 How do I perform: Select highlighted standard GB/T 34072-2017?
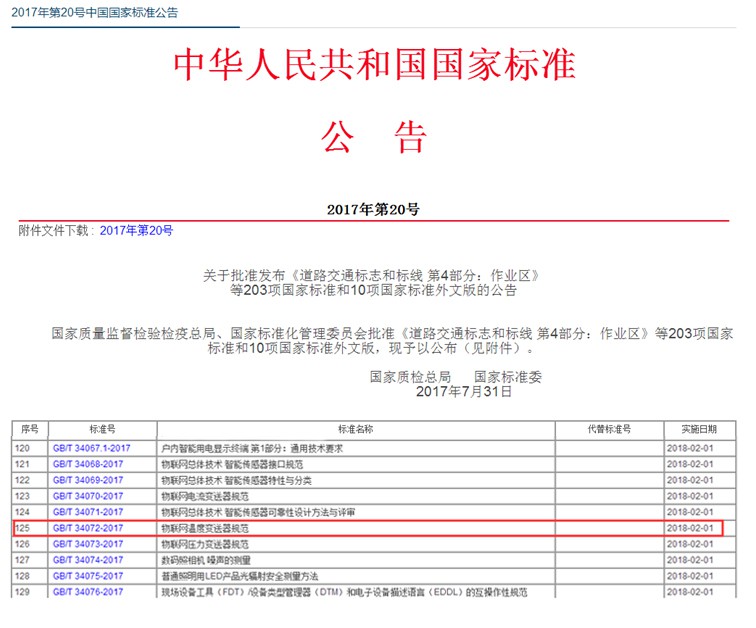click(88, 528)
